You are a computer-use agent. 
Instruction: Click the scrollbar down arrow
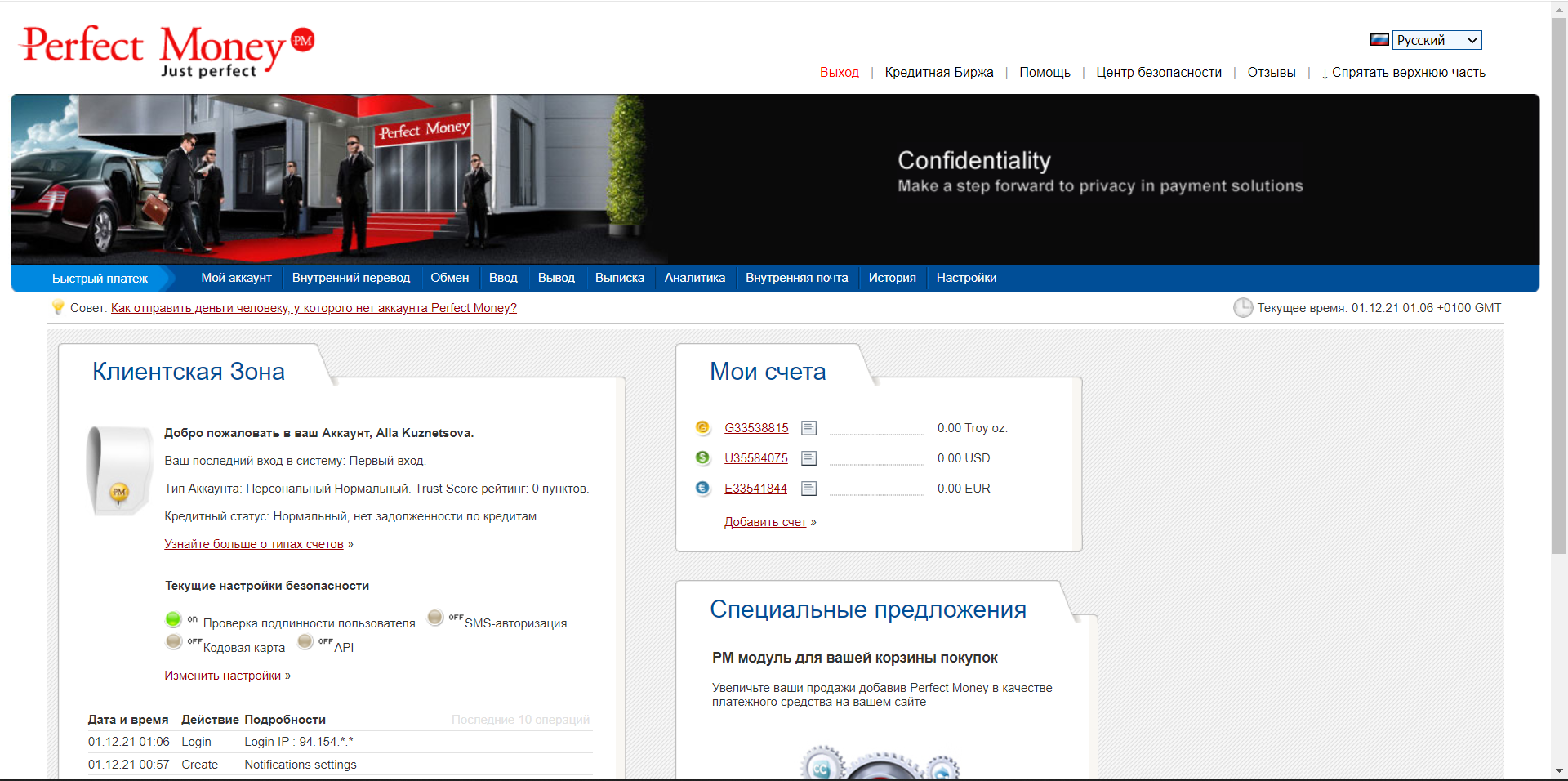pos(1559,770)
